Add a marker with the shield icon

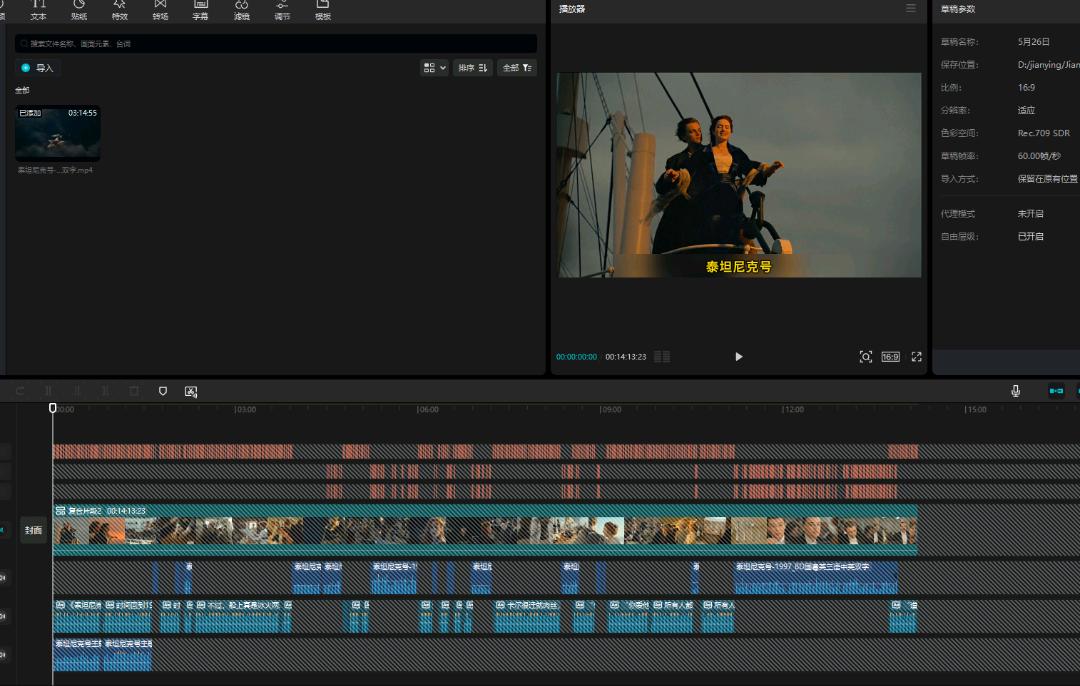[x=163, y=391]
